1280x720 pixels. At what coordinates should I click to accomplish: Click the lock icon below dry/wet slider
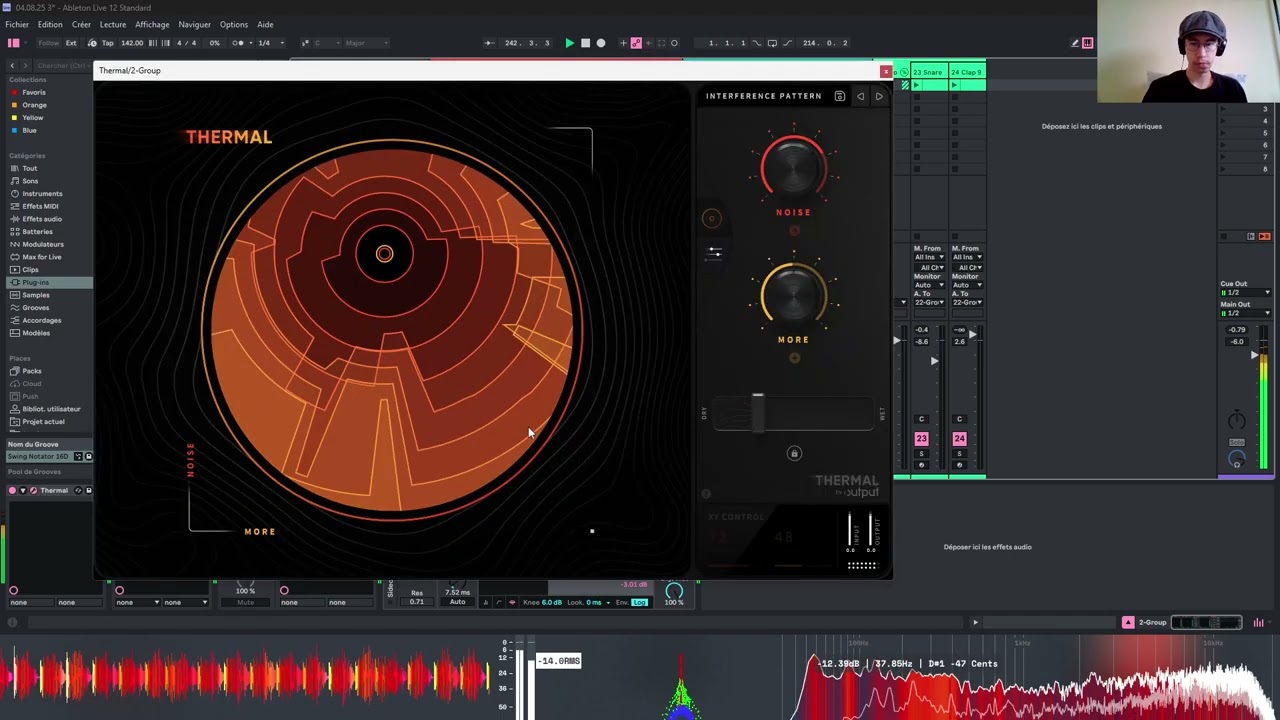click(794, 453)
